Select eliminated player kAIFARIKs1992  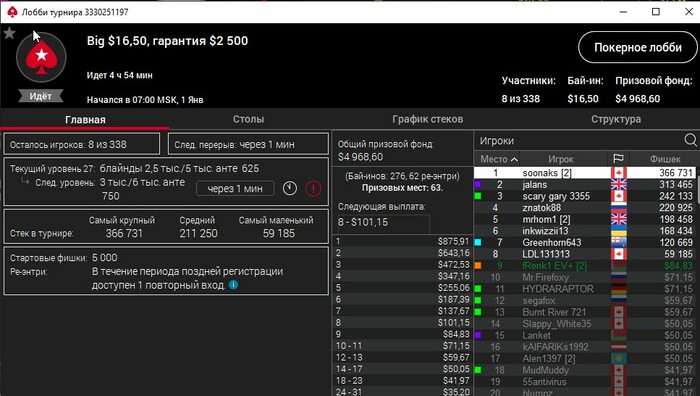click(x=584, y=347)
